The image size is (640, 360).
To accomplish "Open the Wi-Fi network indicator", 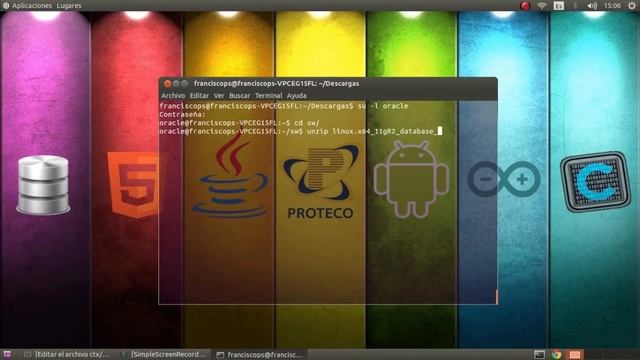I will tap(542, 6).
